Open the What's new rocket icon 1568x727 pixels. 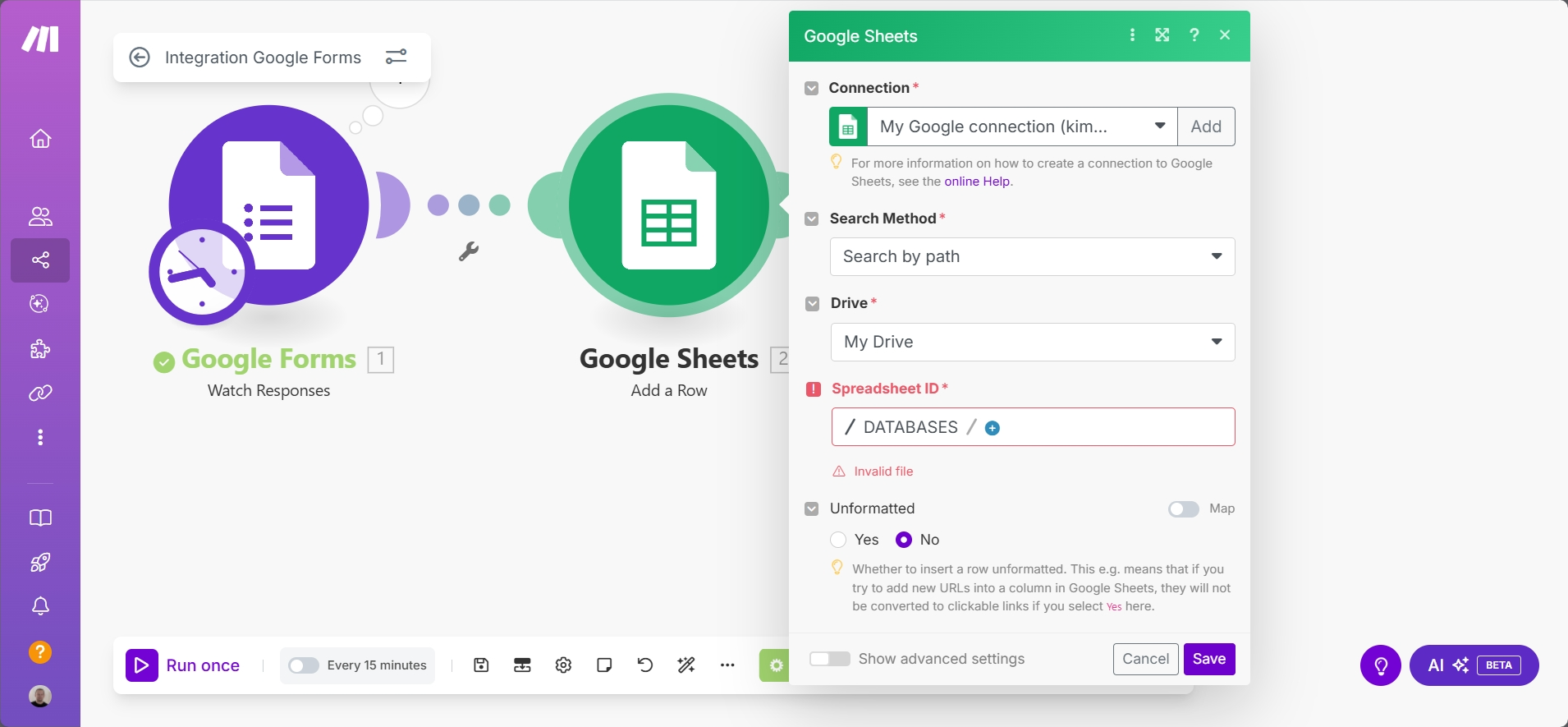coord(40,563)
